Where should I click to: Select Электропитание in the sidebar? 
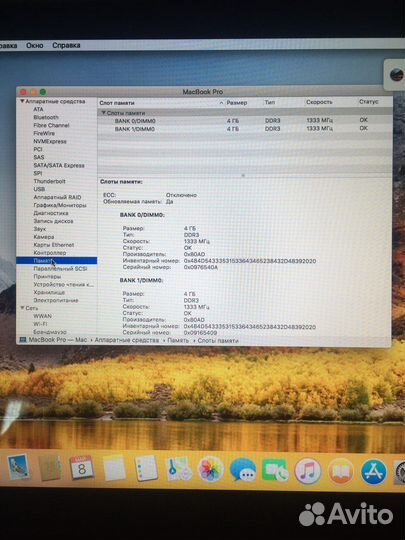click(x=55, y=300)
